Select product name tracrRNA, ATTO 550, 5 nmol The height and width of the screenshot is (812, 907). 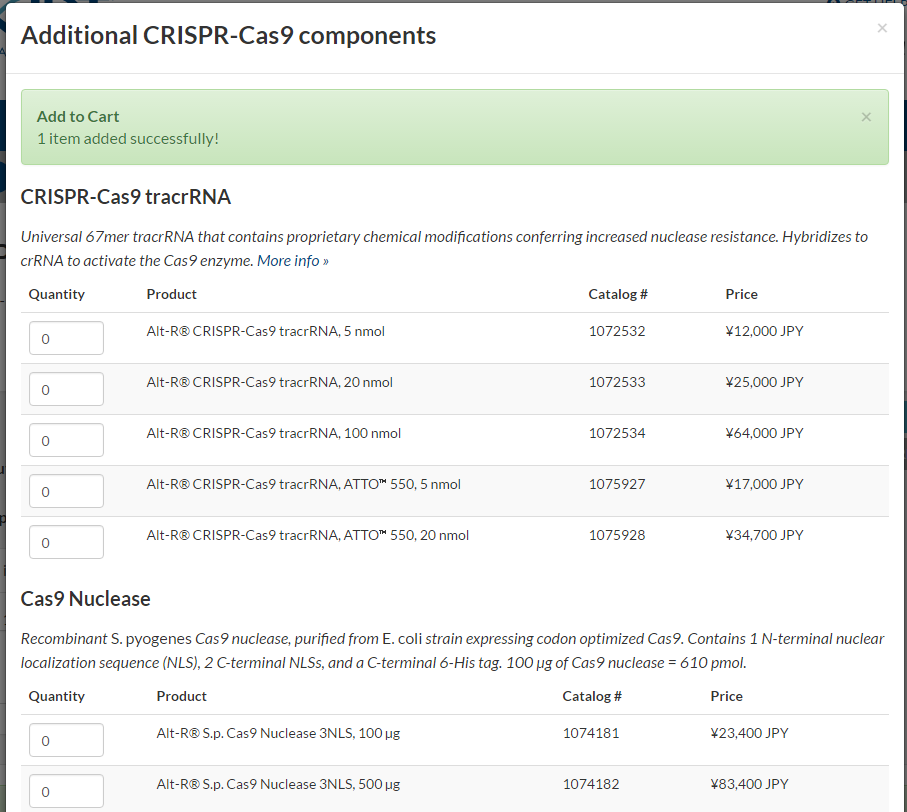[304, 484]
